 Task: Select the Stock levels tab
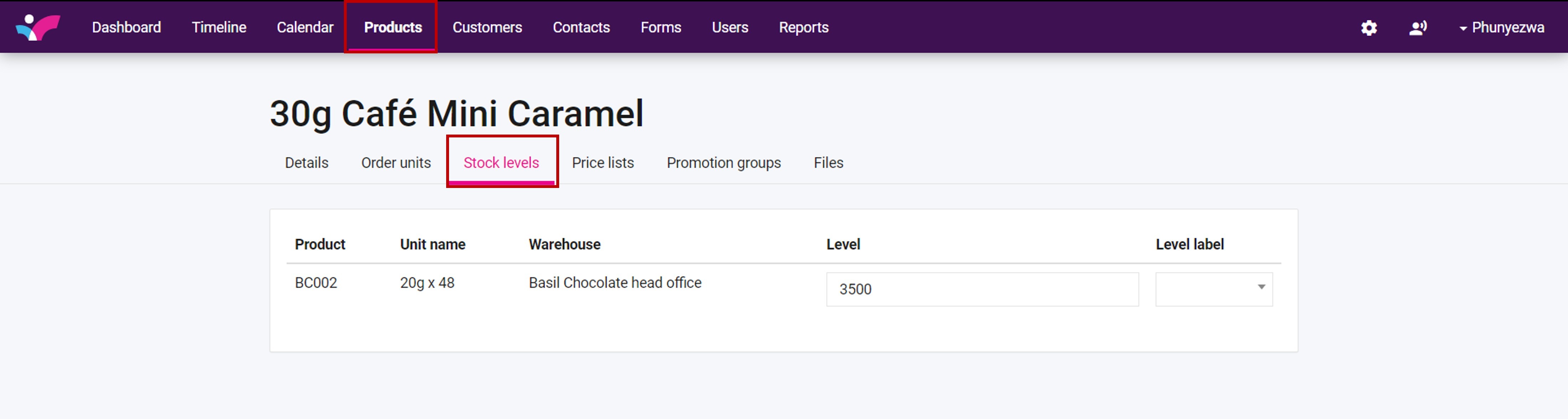click(501, 163)
